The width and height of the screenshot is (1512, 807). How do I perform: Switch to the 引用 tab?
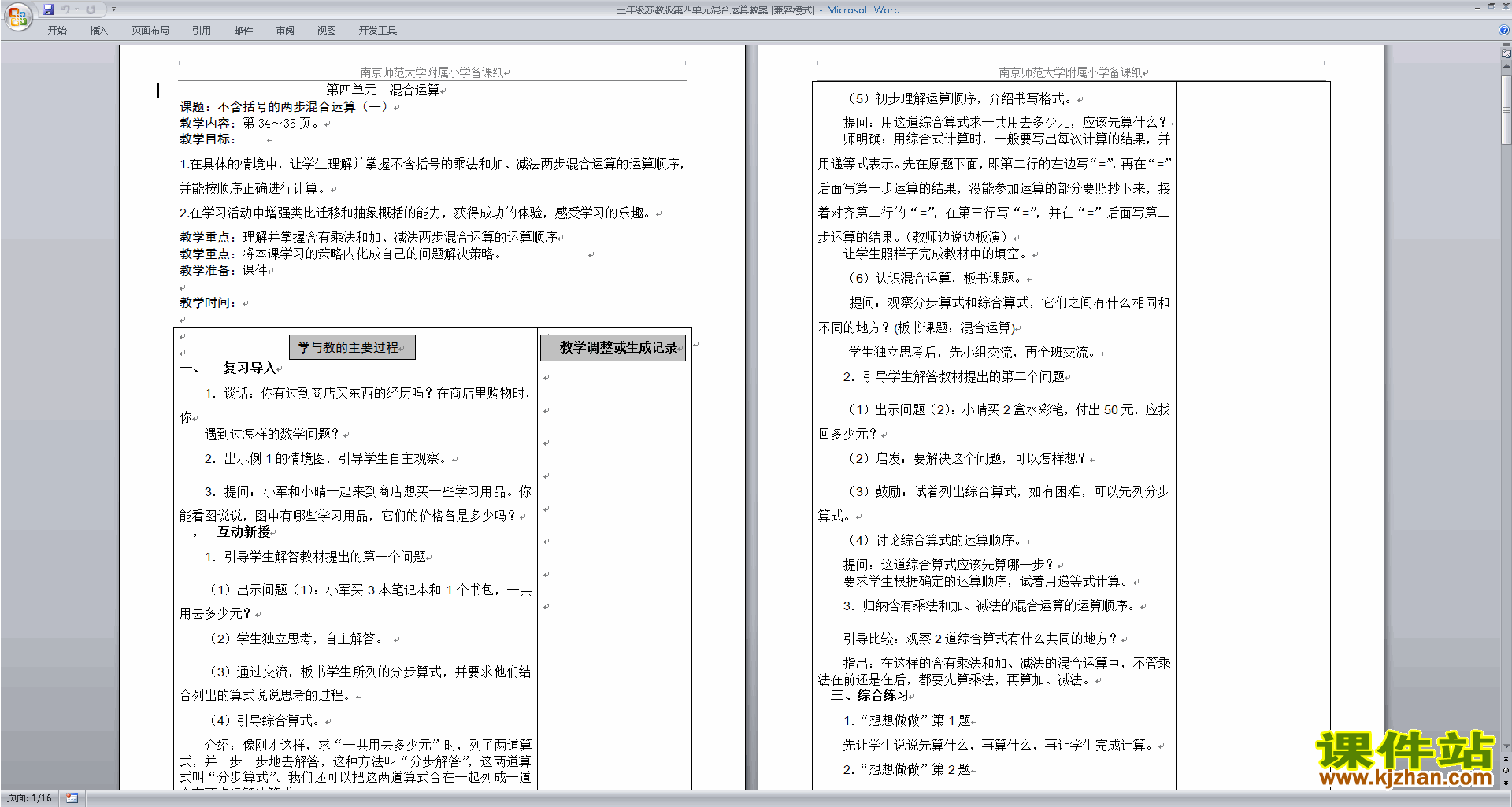pyautogui.click(x=202, y=31)
